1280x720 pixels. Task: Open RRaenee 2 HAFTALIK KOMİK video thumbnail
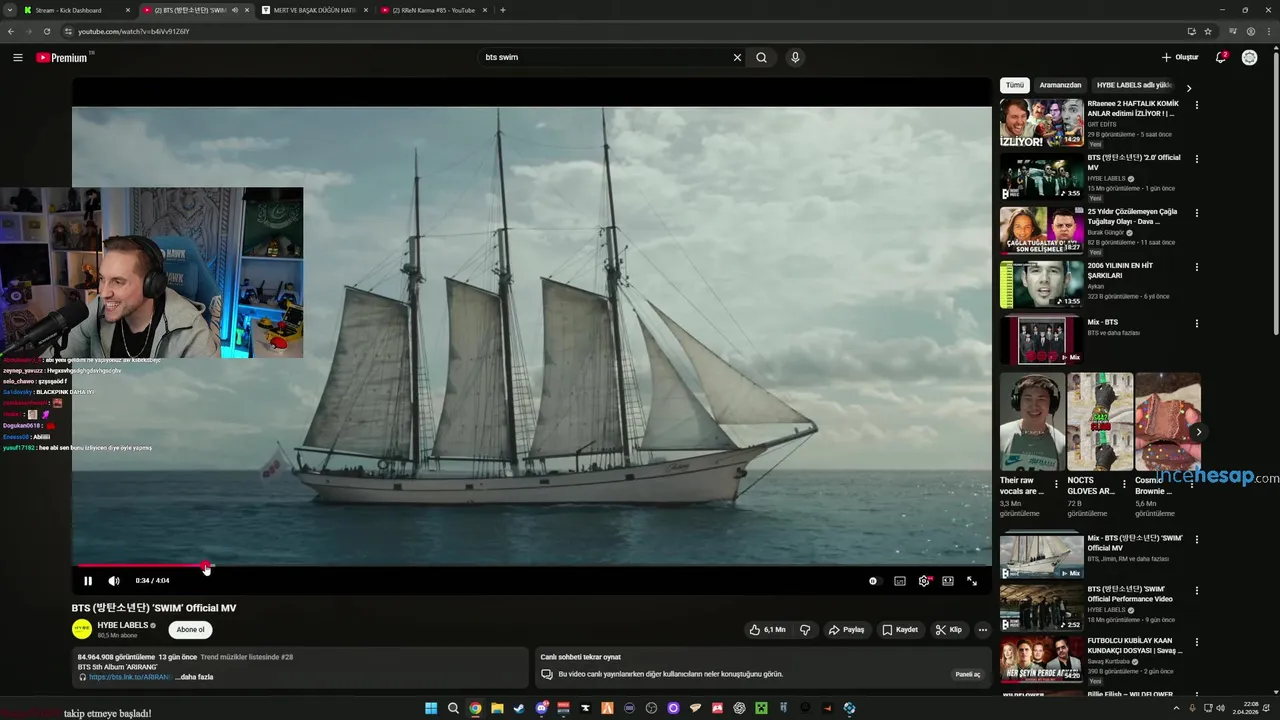point(1041,123)
